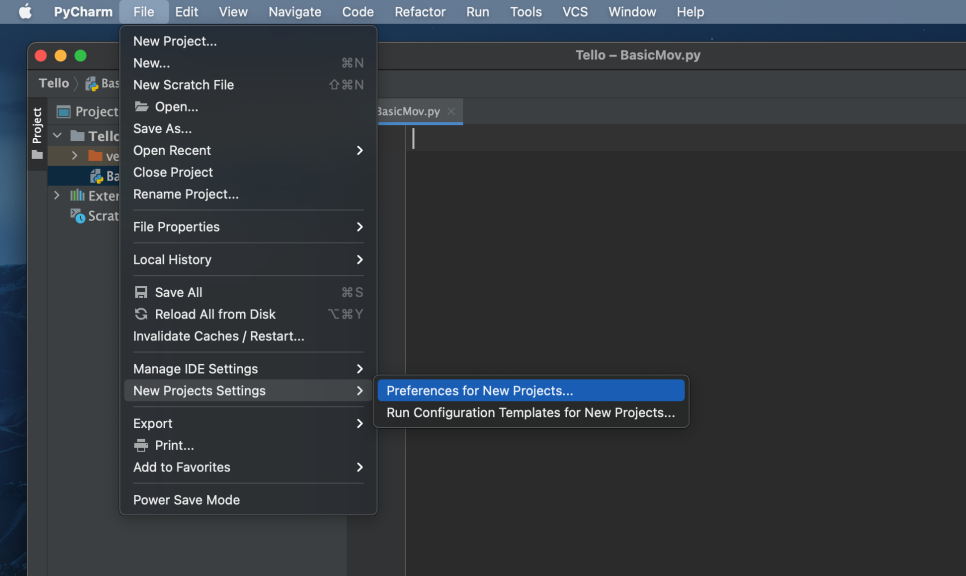Viewport: 966px width, 576px height.
Task: Open the Window menu
Action: tap(632, 12)
